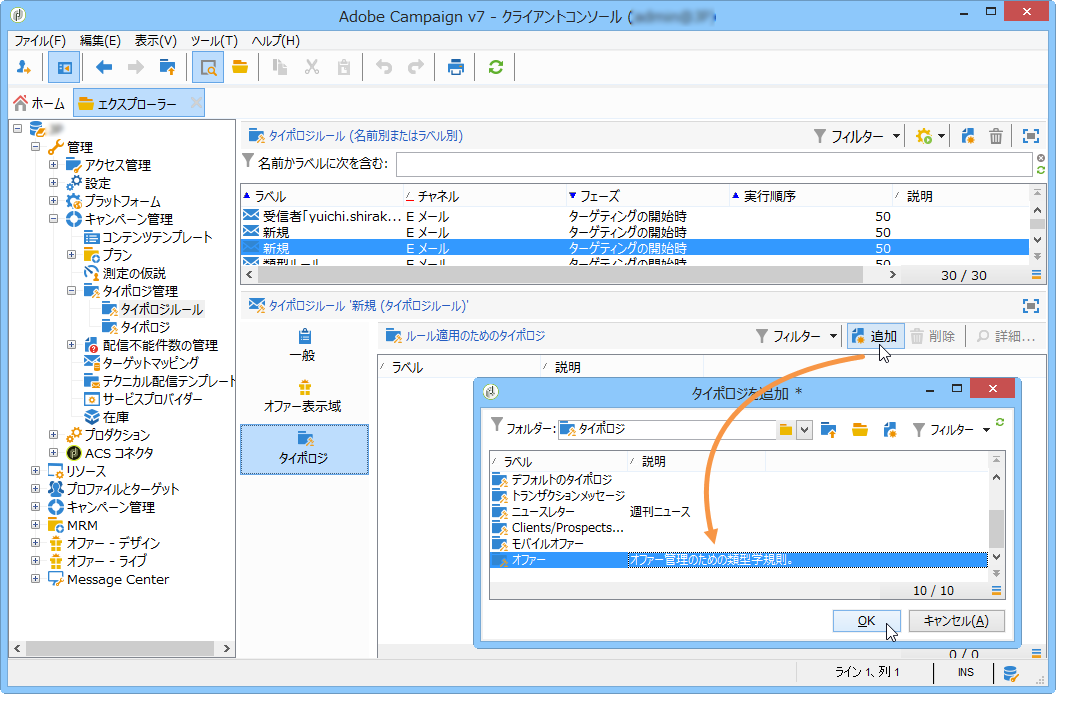The height and width of the screenshot is (708, 1088).
Task: Open the フィルター dropdown in the add dialog
Action: click(951, 430)
